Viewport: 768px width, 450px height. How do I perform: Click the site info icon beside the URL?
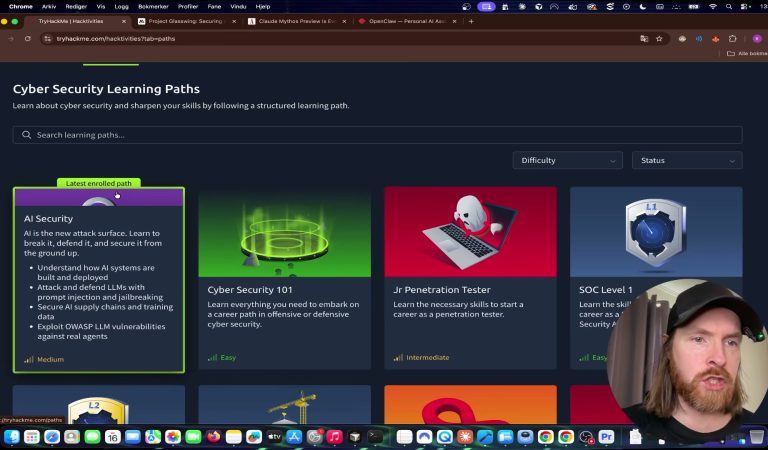coord(47,38)
